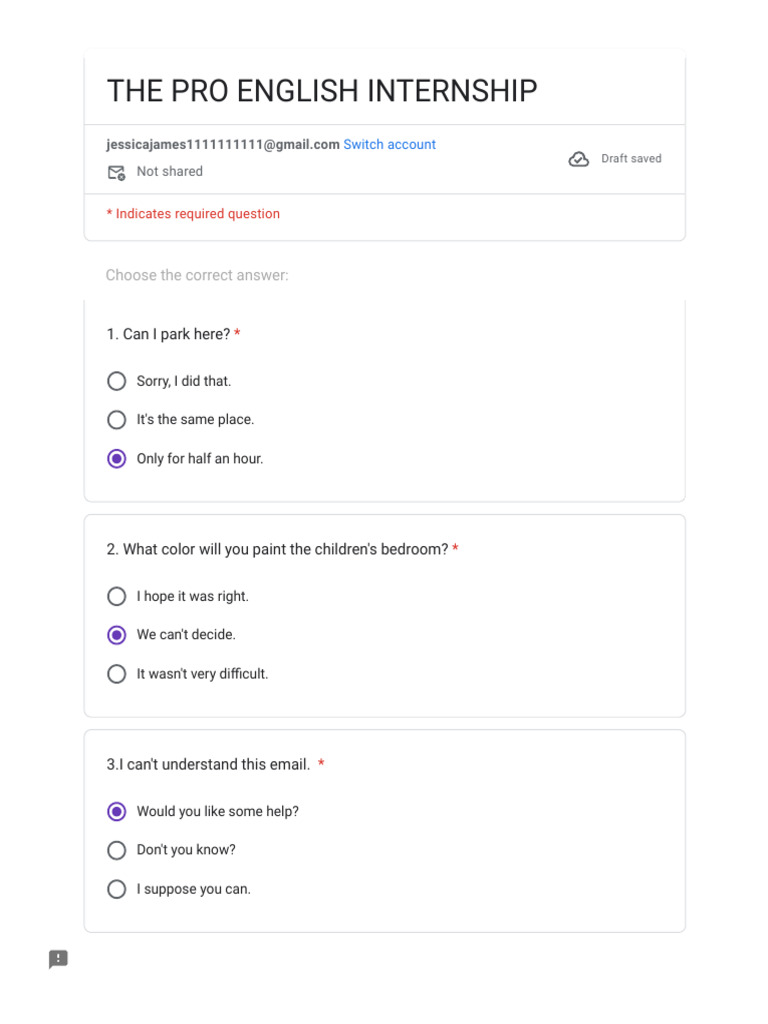Click question text '1. Can I park here?'
This screenshot has height=1024, width=768.
click(x=168, y=334)
